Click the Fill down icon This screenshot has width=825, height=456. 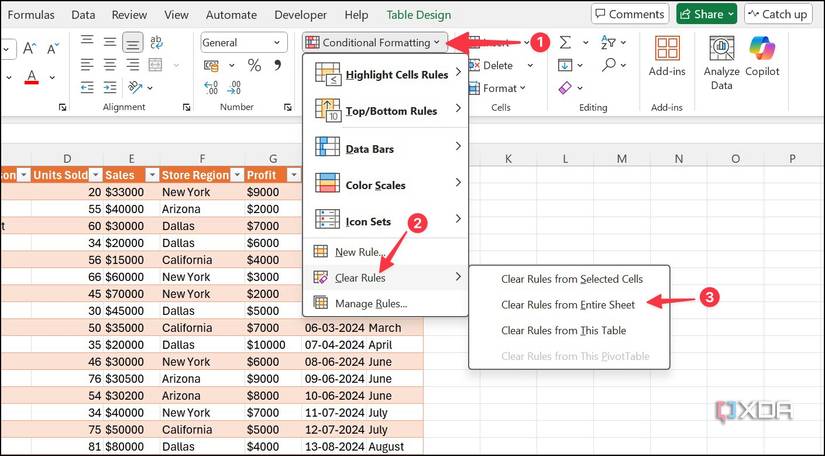[565, 65]
